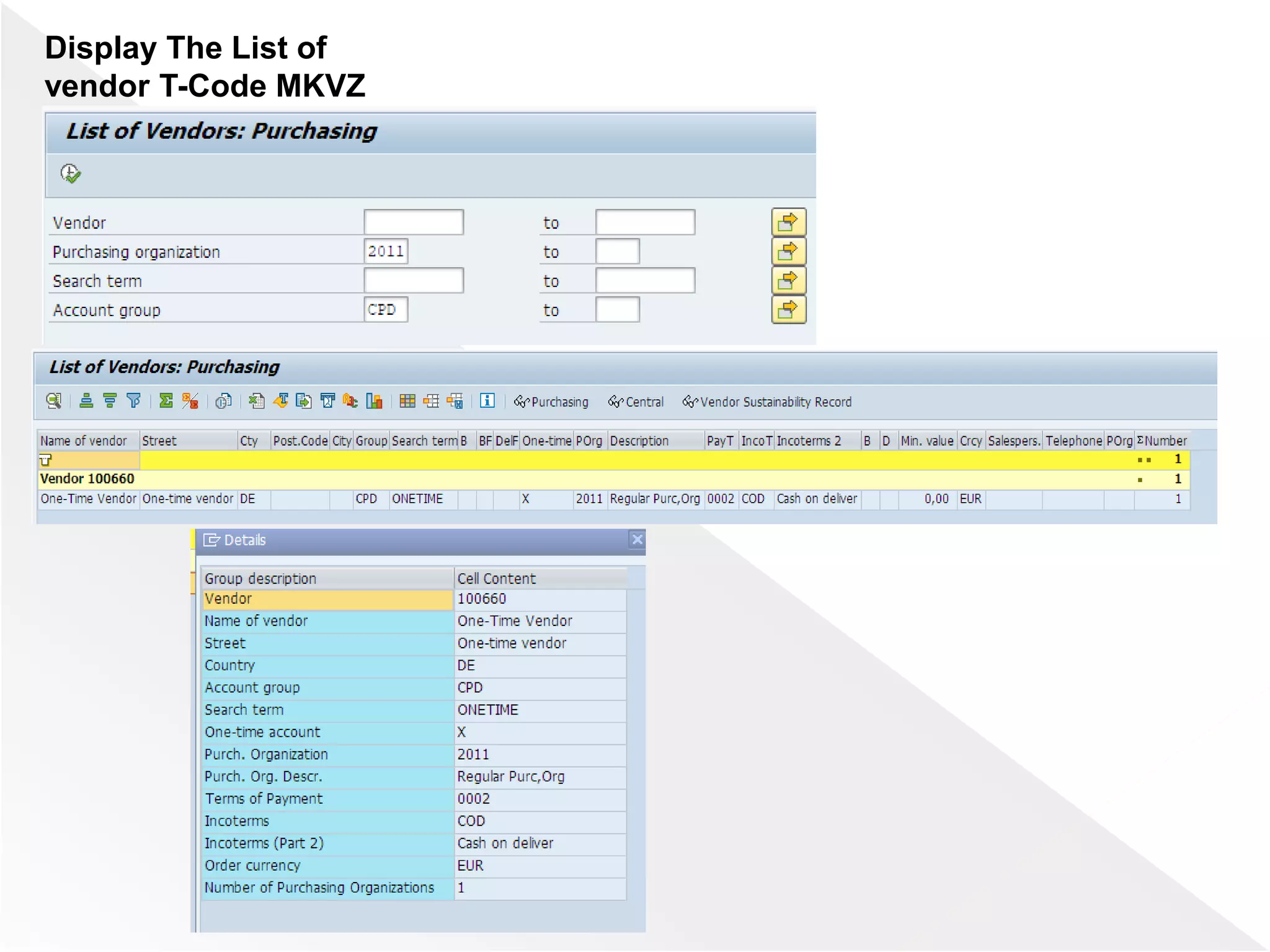Click the Account group to field

(x=618, y=309)
